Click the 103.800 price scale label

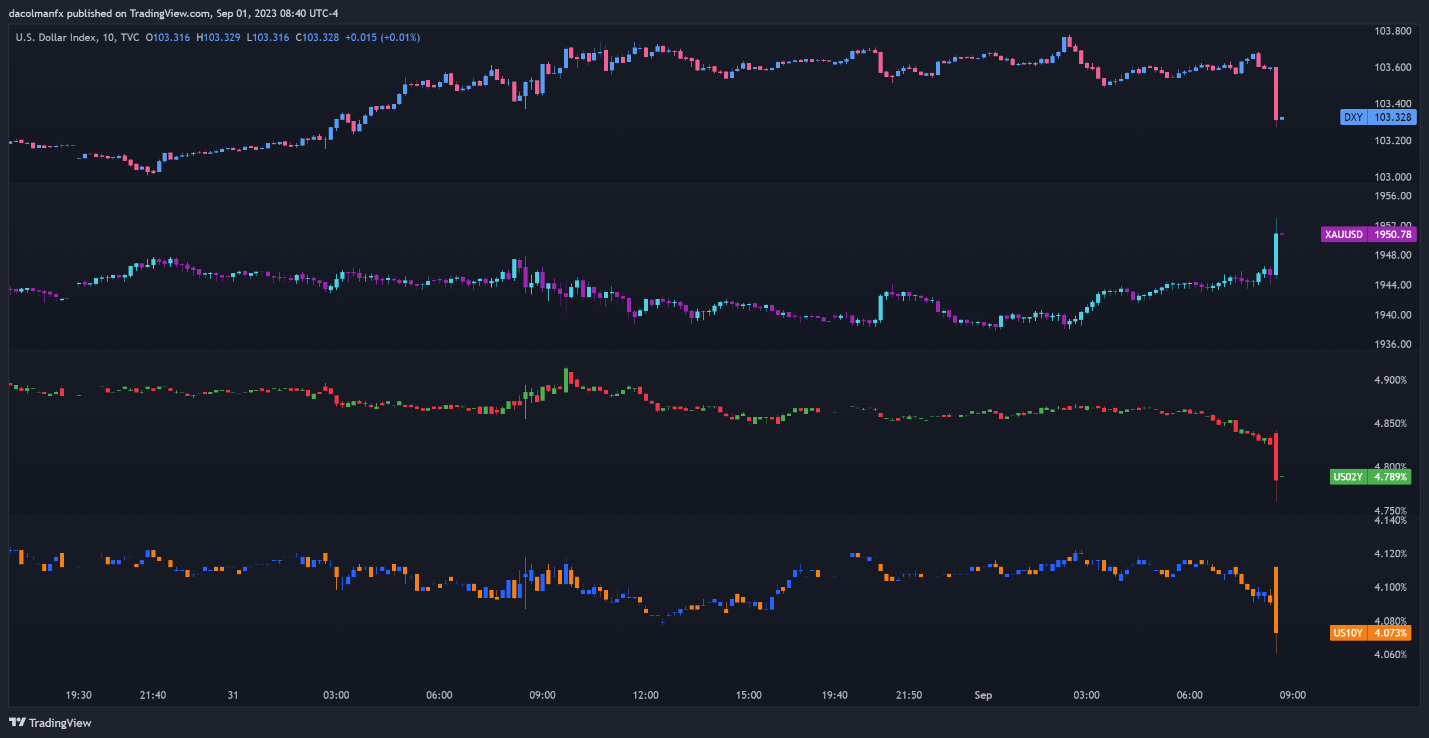click(x=1393, y=31)
